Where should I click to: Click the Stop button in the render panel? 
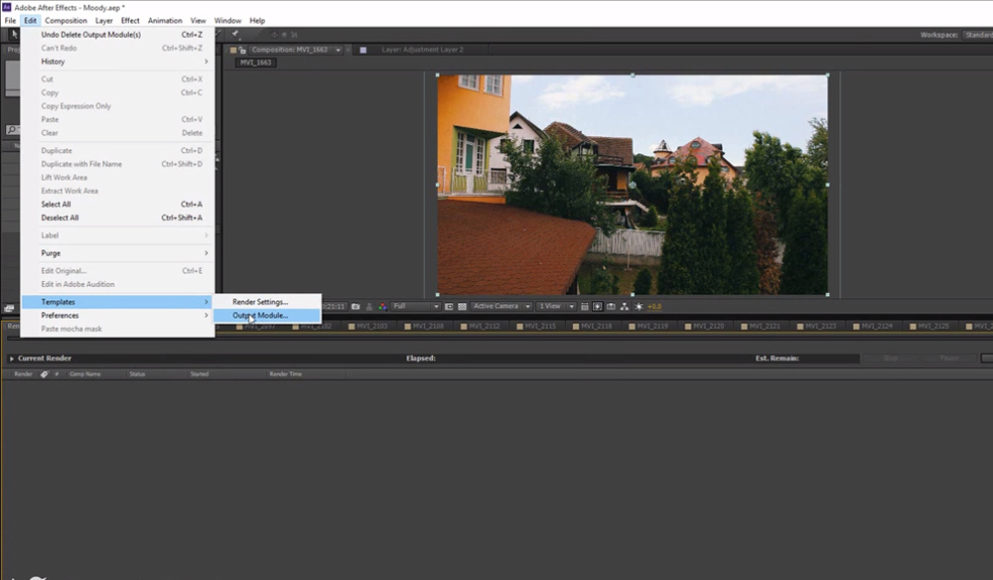tap(889, 356)
